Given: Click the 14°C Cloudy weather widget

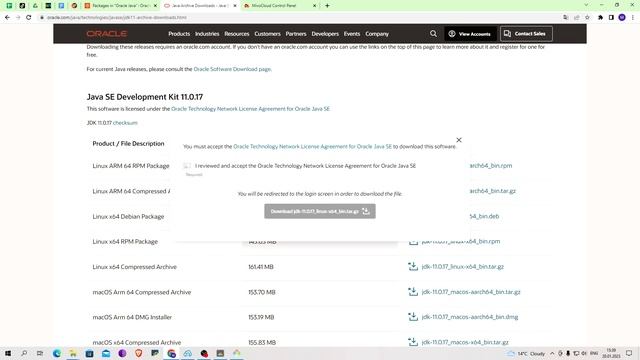Looking at the screenshot, I should tap(526, 353).
